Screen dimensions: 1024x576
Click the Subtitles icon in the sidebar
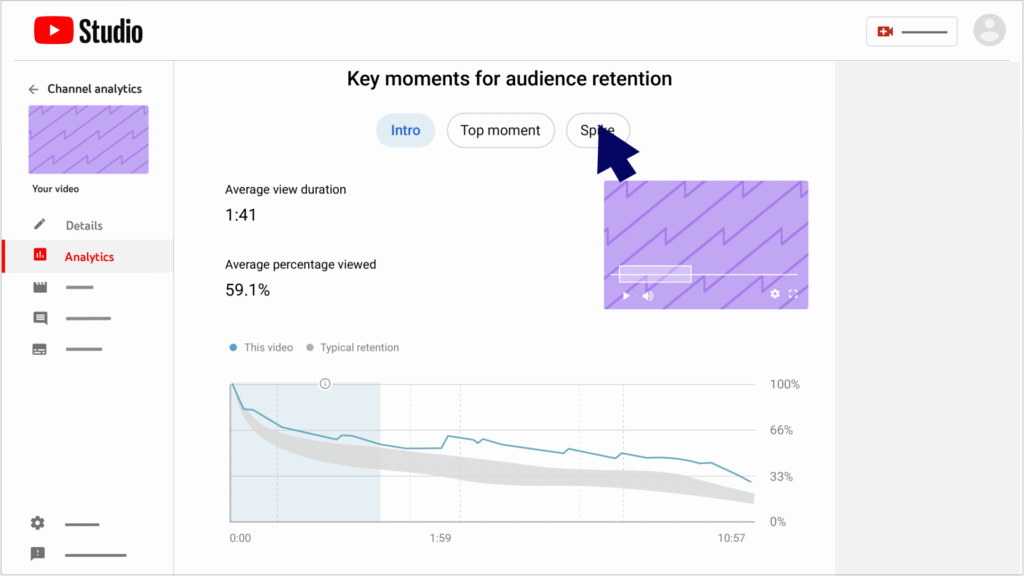(39, 348)
